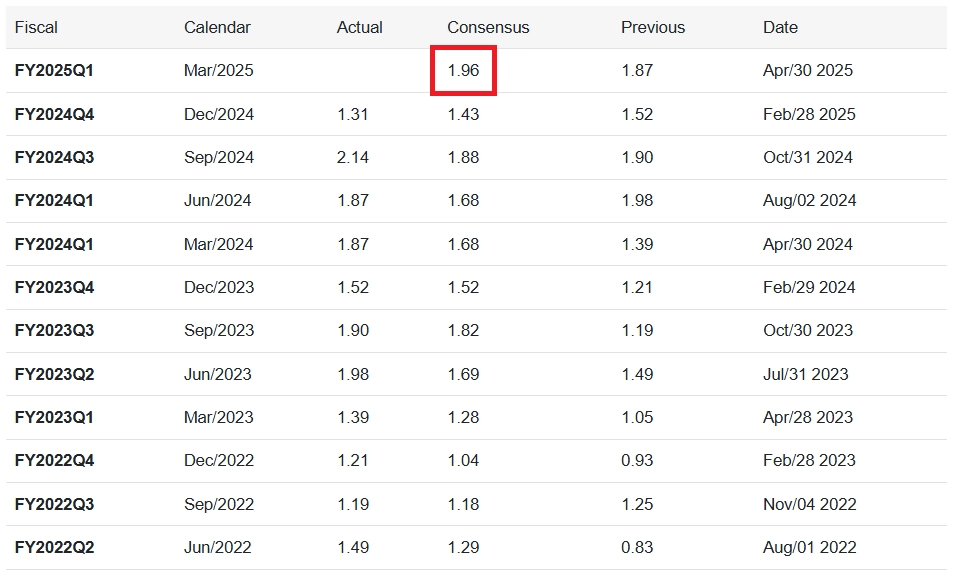Select the 2.14 actual value for Sep/2024

click(353, 158)
